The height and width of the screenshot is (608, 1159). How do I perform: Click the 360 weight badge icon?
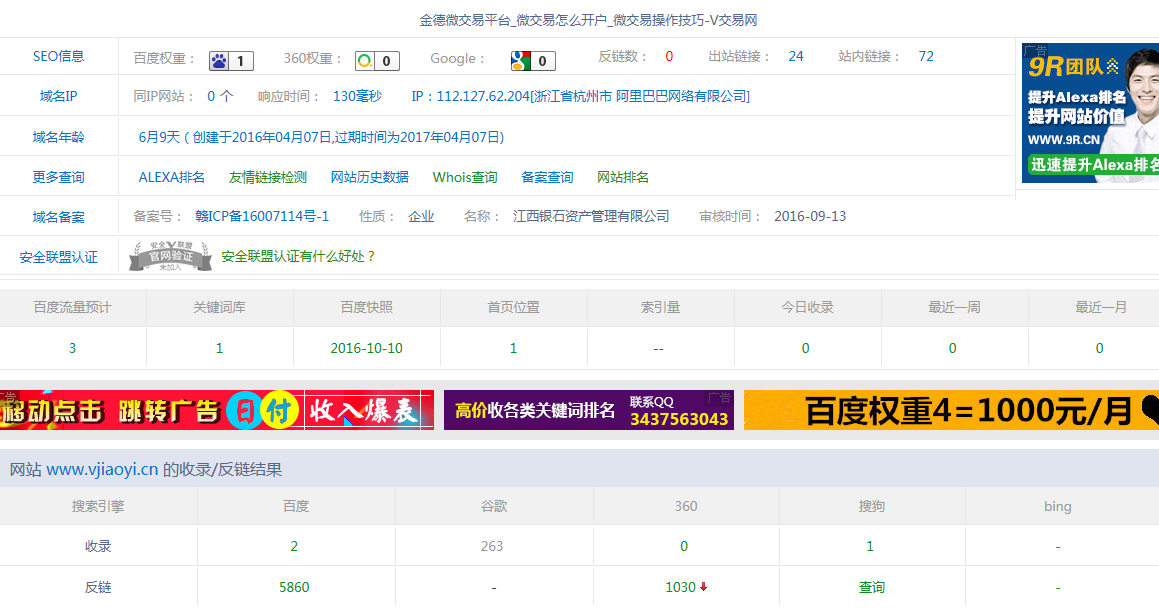(377, 61)
